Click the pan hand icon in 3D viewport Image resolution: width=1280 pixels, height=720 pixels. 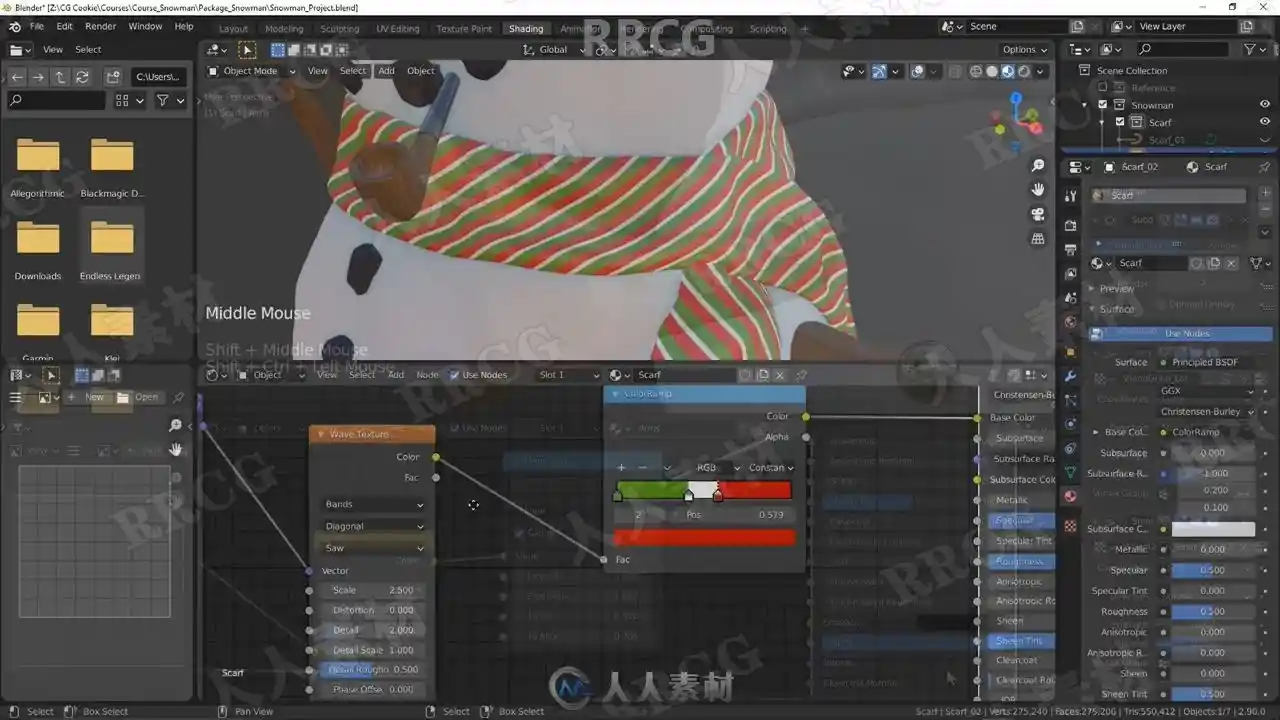pos(1038,190)
